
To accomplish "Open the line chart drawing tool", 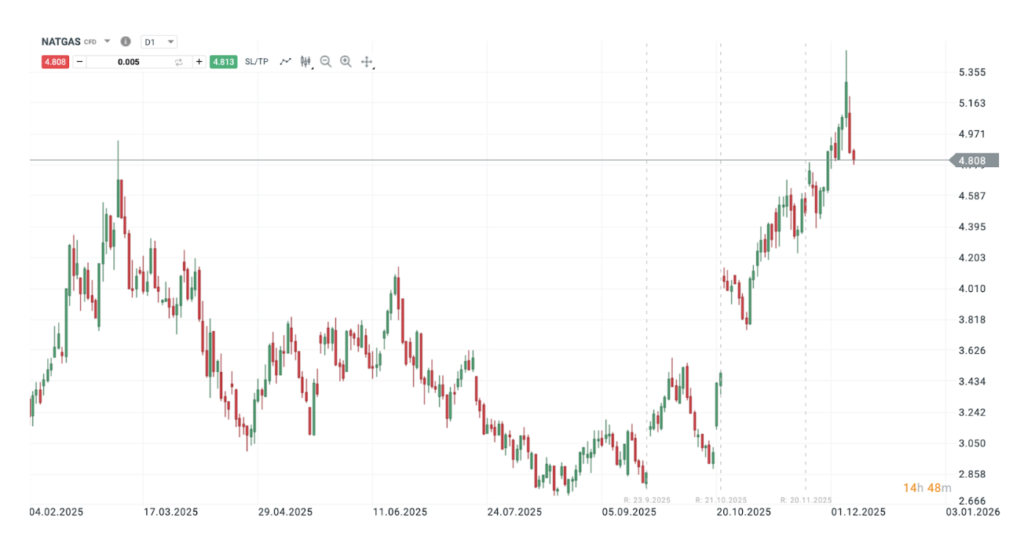I will tap(285, 62).
